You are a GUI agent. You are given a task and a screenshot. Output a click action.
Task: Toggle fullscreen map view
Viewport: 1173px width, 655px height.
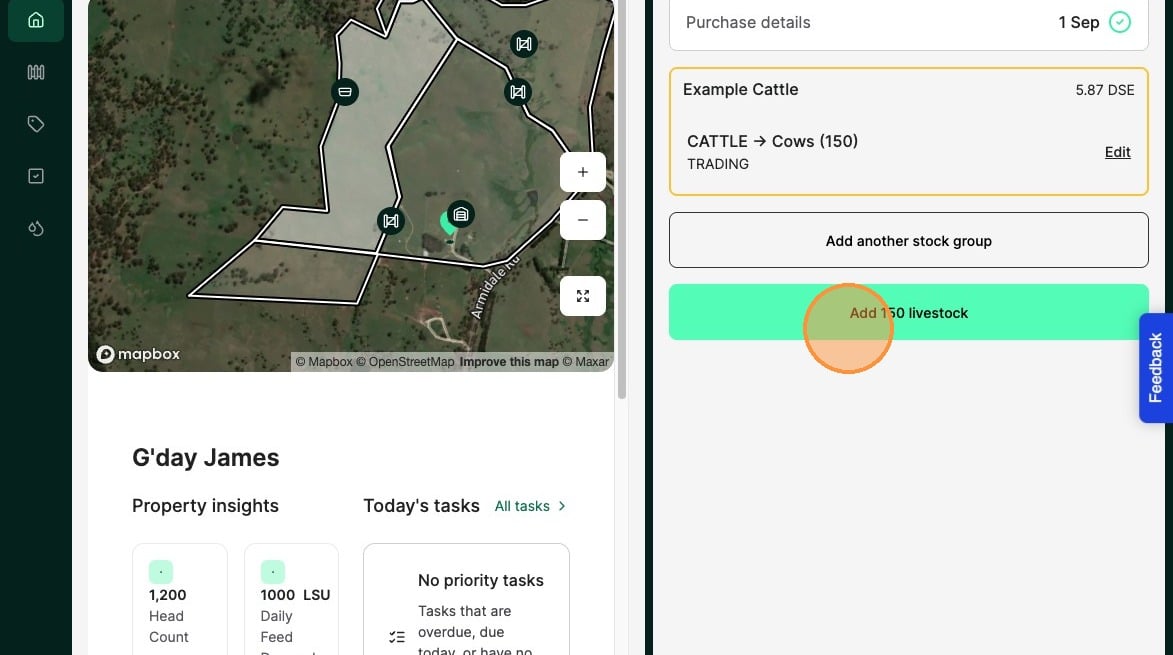pyautogui.click(x=583, y=296)
